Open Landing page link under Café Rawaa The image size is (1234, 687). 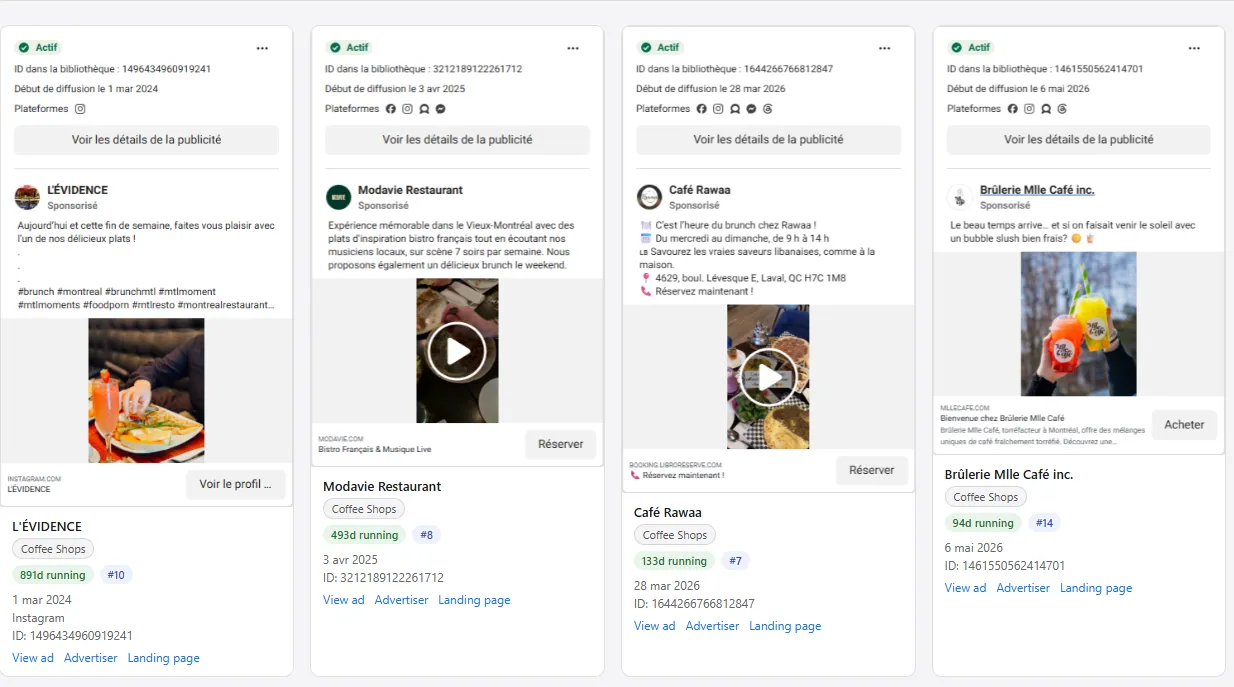click(786, 626)
